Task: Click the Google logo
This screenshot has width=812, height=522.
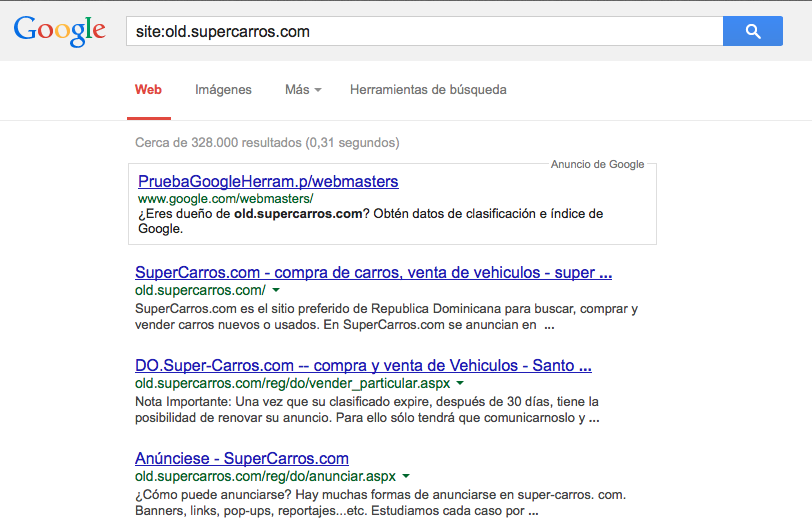Action: pyautogui.click(x=60, y=31)
